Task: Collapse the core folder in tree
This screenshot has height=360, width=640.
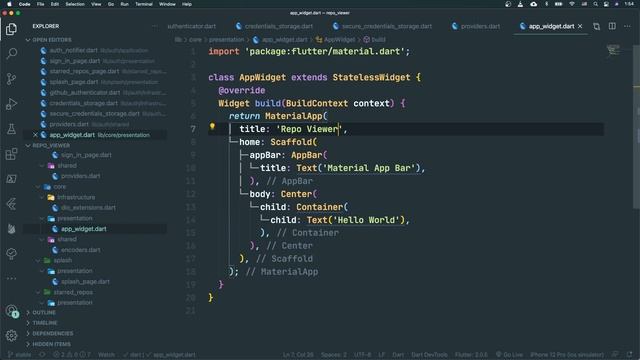Action: point(60,187)
